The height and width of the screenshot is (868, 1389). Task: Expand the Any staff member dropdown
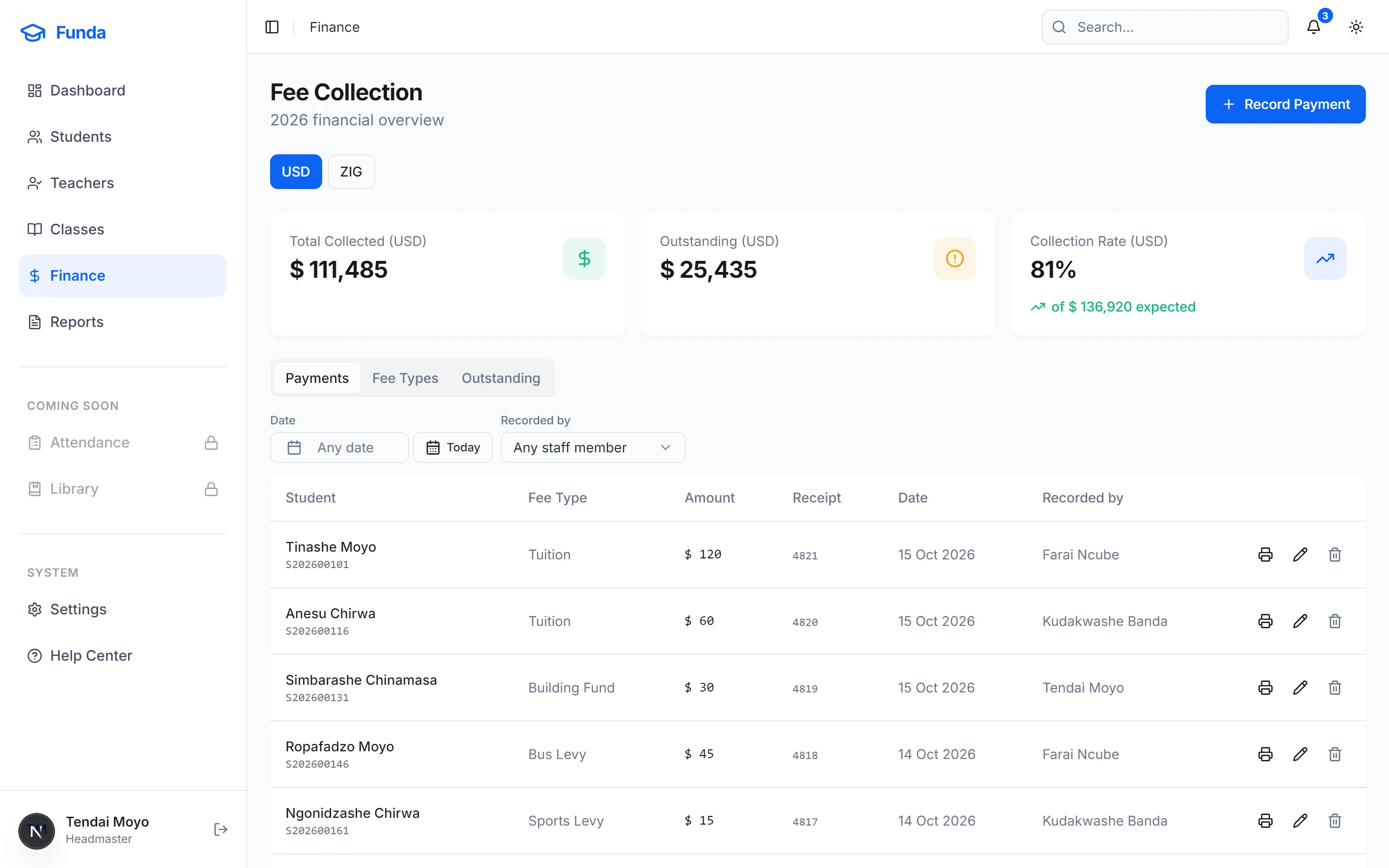593,447
